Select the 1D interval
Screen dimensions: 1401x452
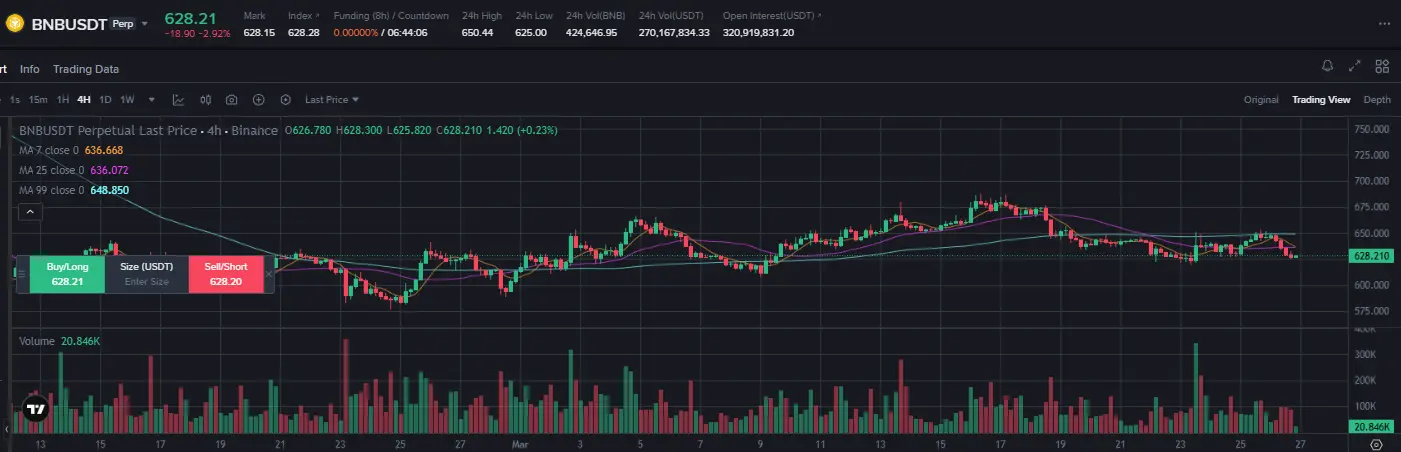point(105,100)
